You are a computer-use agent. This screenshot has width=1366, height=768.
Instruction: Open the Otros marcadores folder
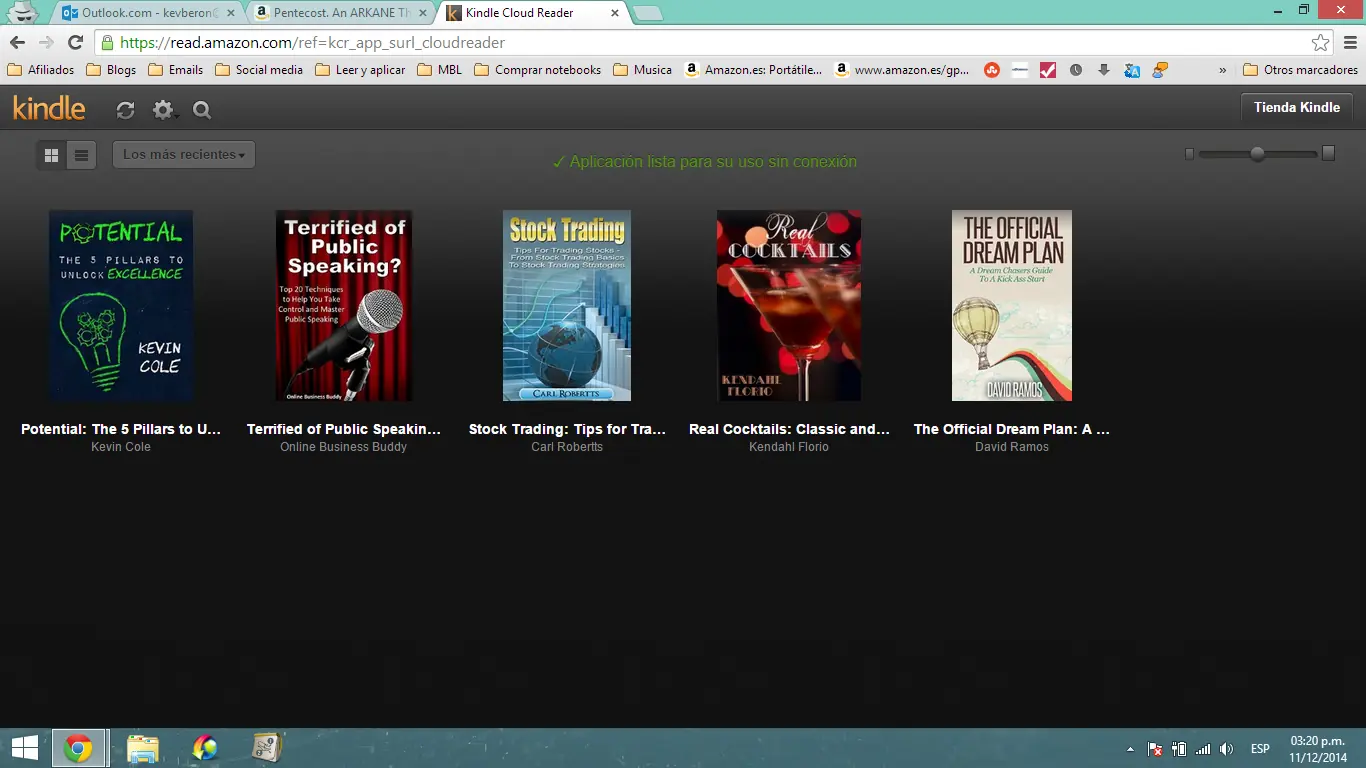(x=1300, y=70)
